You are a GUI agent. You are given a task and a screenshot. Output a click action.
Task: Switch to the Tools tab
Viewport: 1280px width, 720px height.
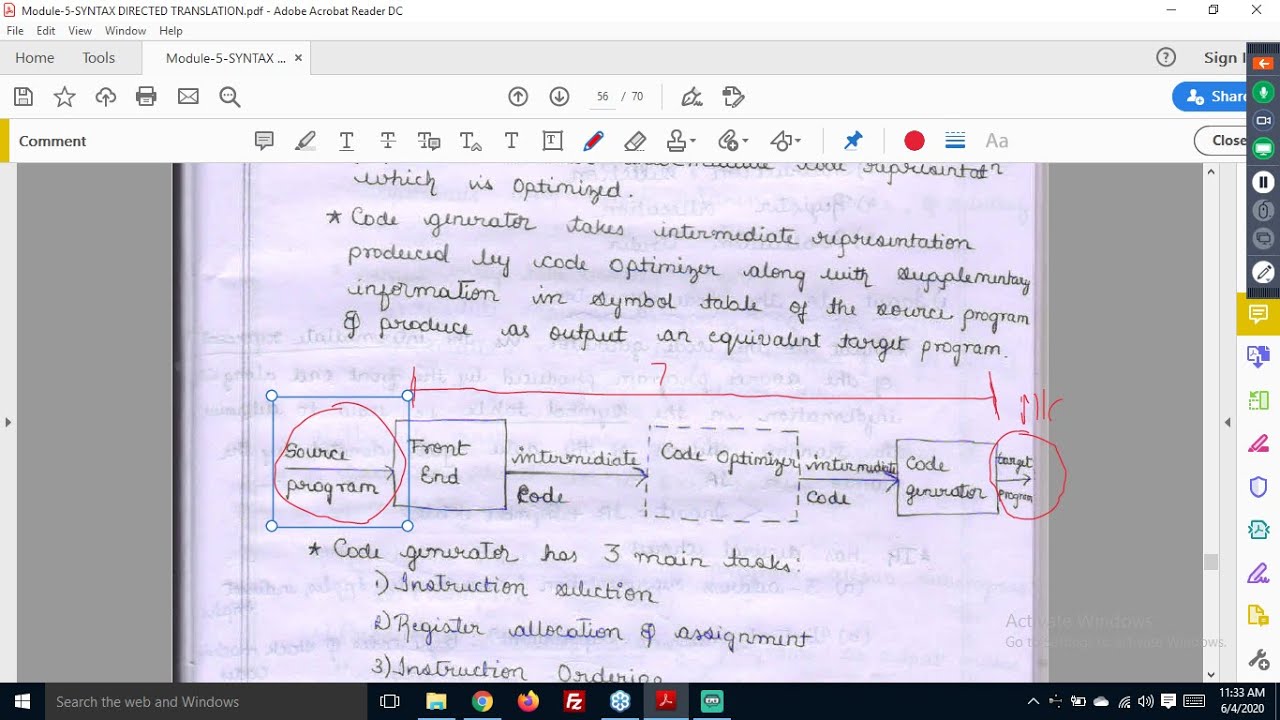[x=99, y=58]
